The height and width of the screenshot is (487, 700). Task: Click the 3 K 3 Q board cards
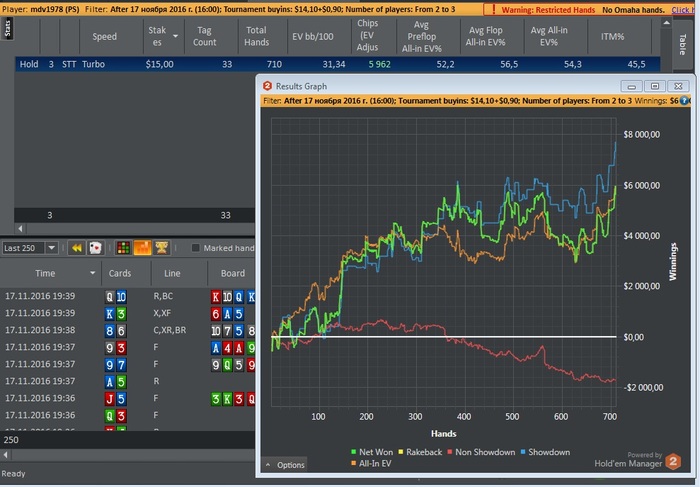tap(233, 399)
